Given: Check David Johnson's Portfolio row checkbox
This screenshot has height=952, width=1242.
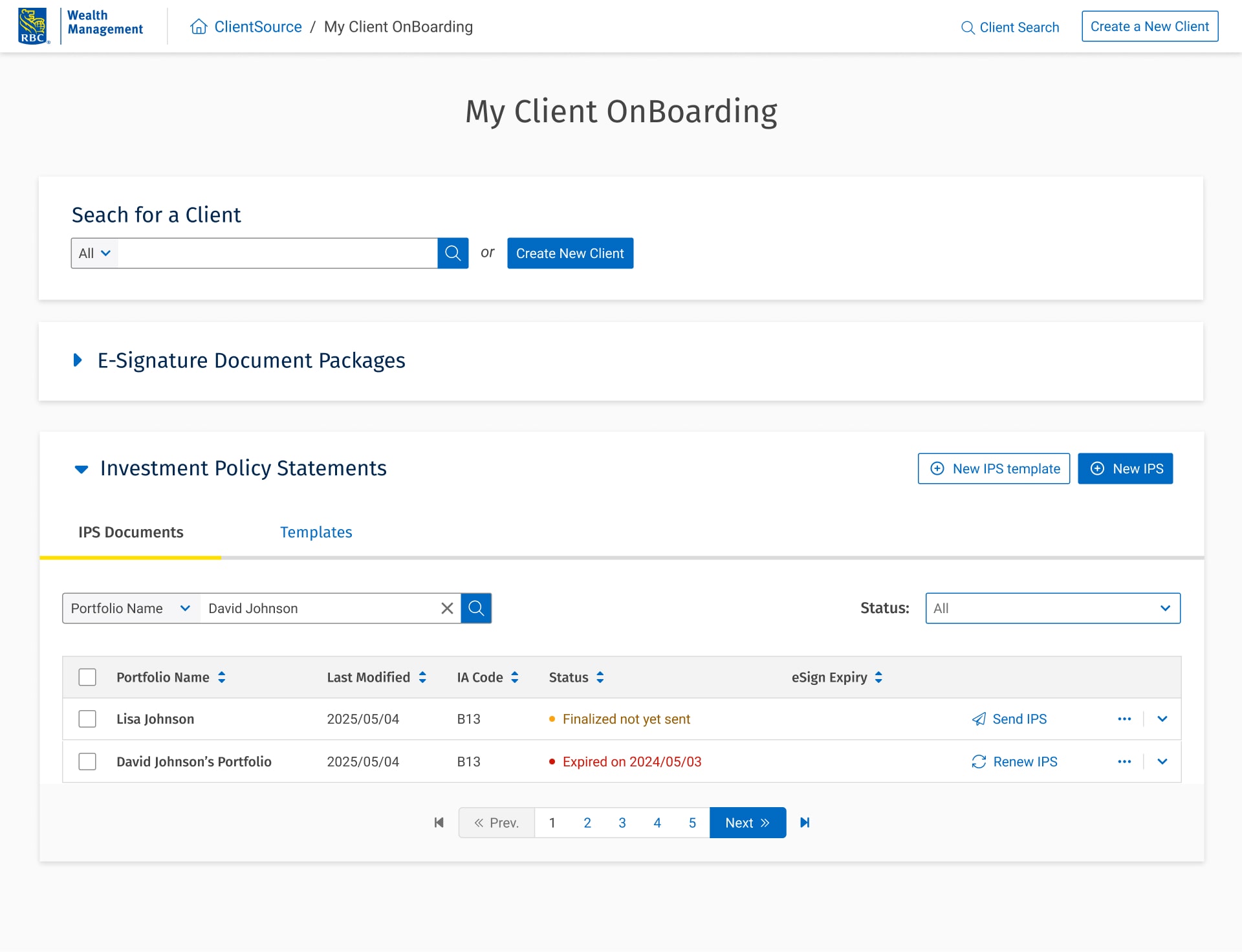Looking at the screenshot, I should [87, 762].
